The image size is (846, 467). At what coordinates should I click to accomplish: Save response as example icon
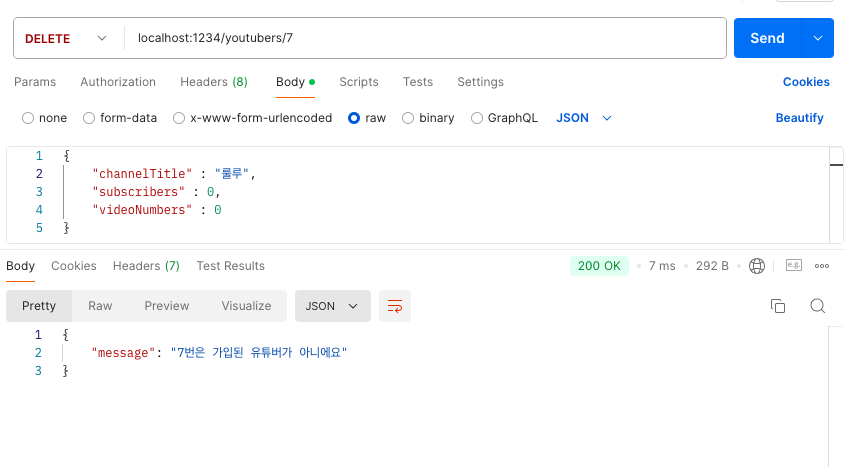794,265
